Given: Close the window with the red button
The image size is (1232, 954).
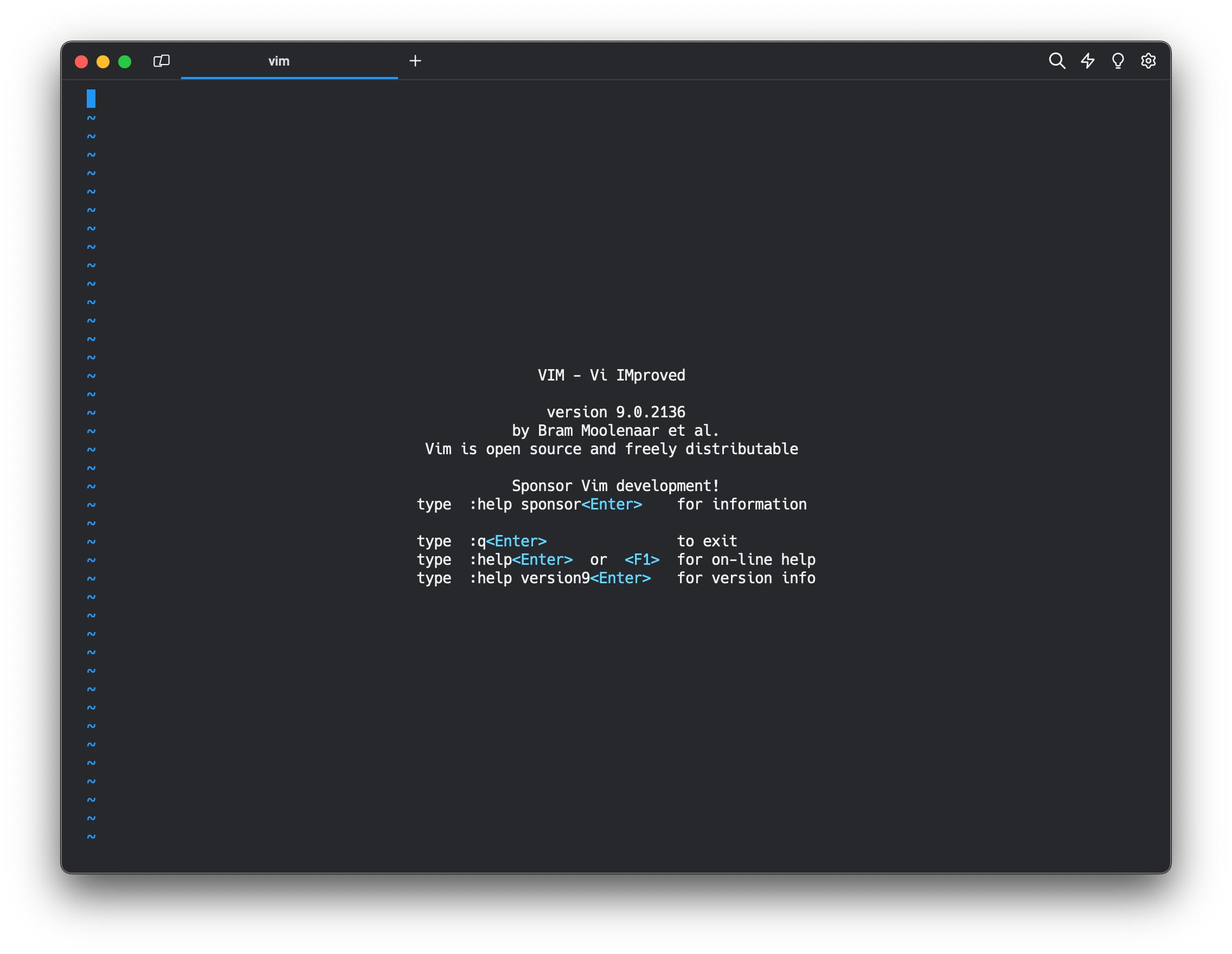Looking at the screenshot, I should pyautogui.click(x=81, y=61).
